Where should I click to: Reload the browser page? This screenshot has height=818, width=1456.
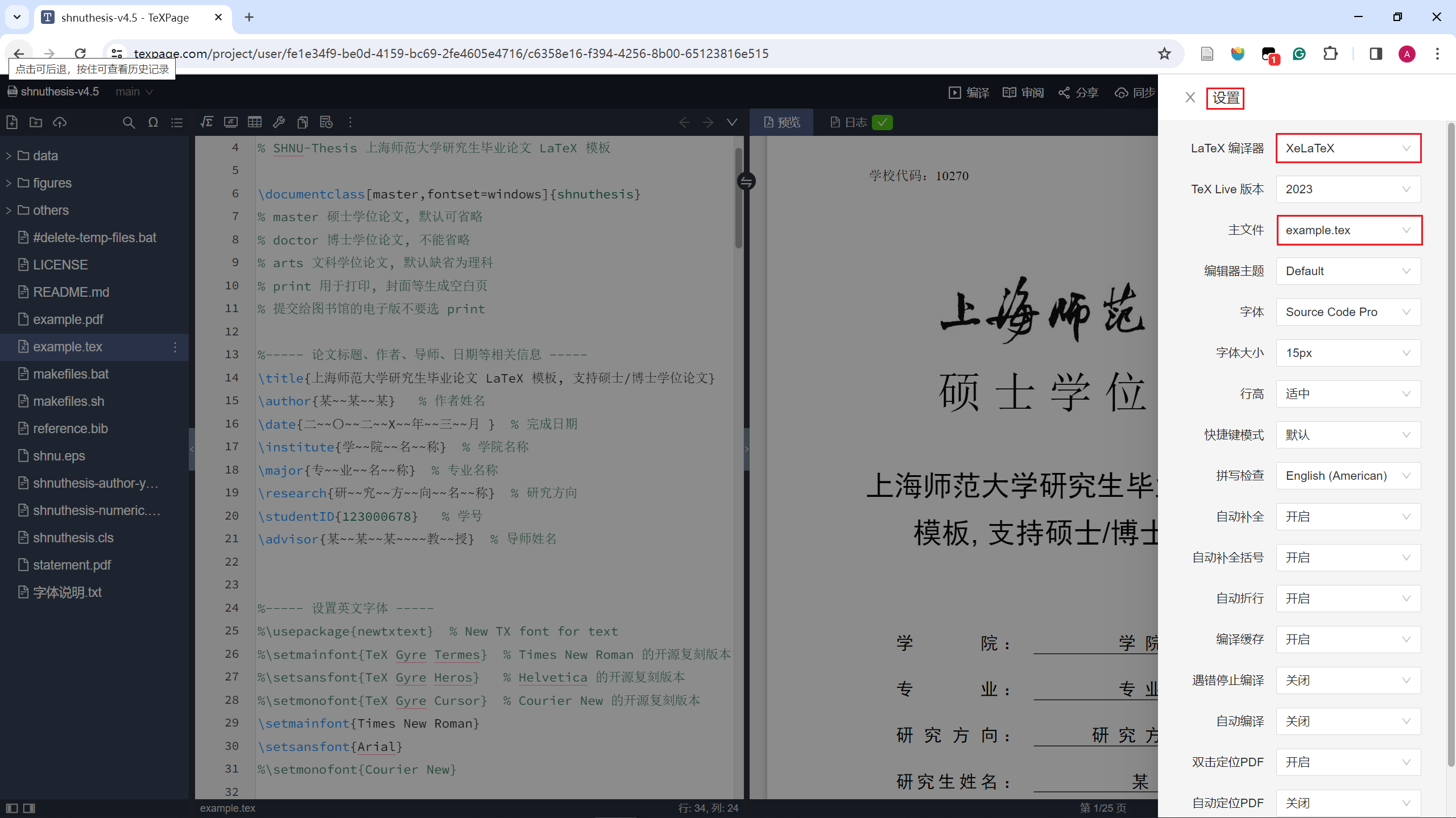80,53
